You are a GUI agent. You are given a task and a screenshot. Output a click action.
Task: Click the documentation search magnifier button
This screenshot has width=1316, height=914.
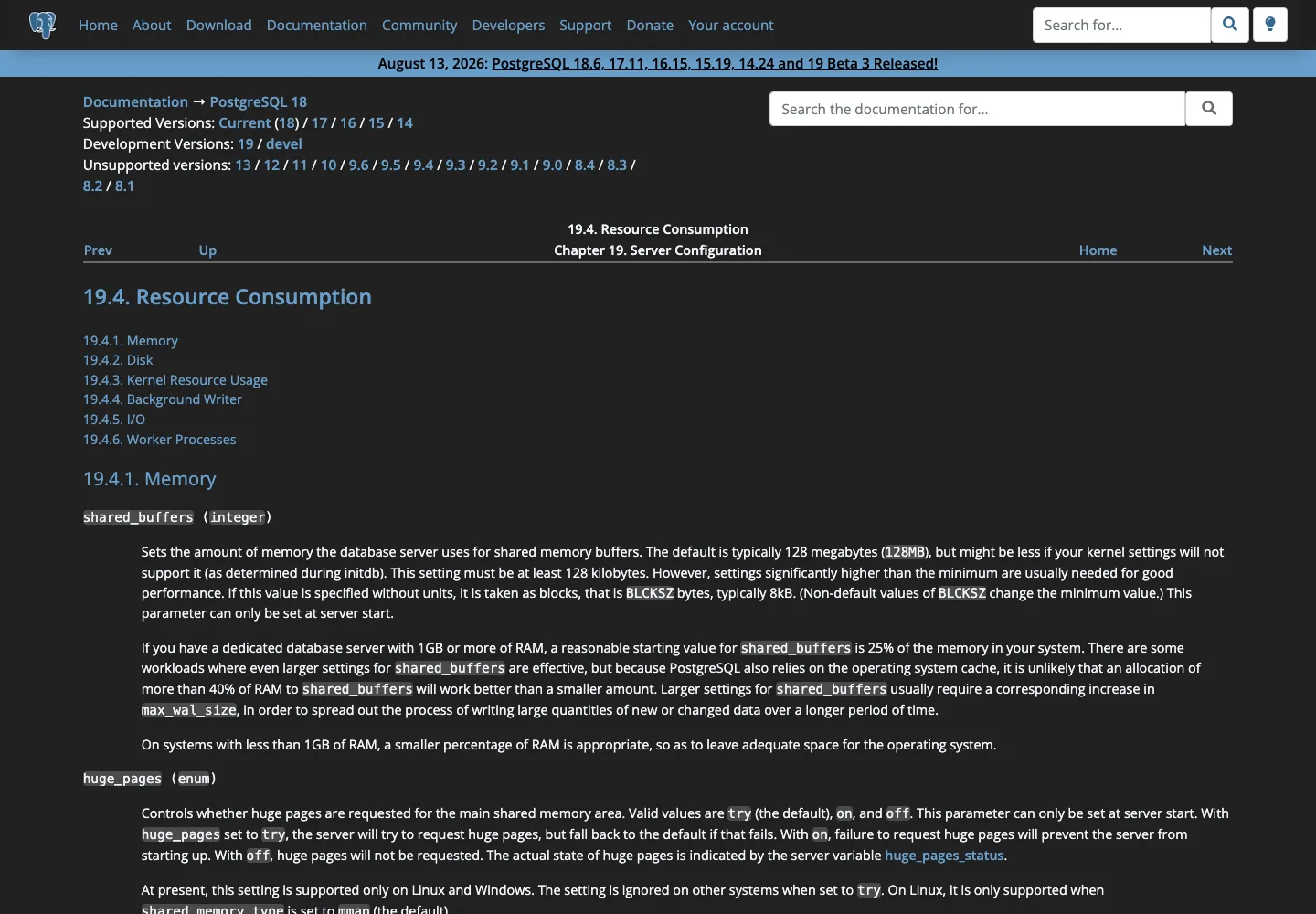1209,109
